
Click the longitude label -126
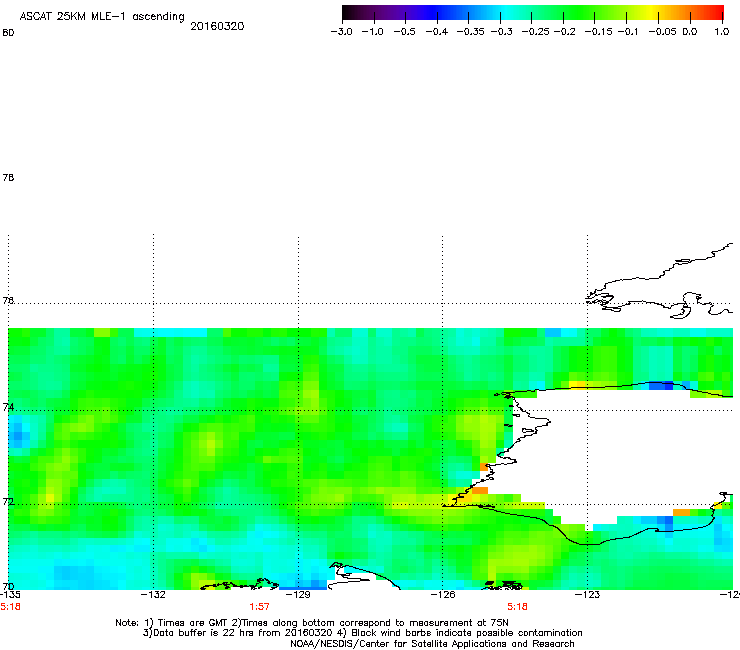[443, 595]
